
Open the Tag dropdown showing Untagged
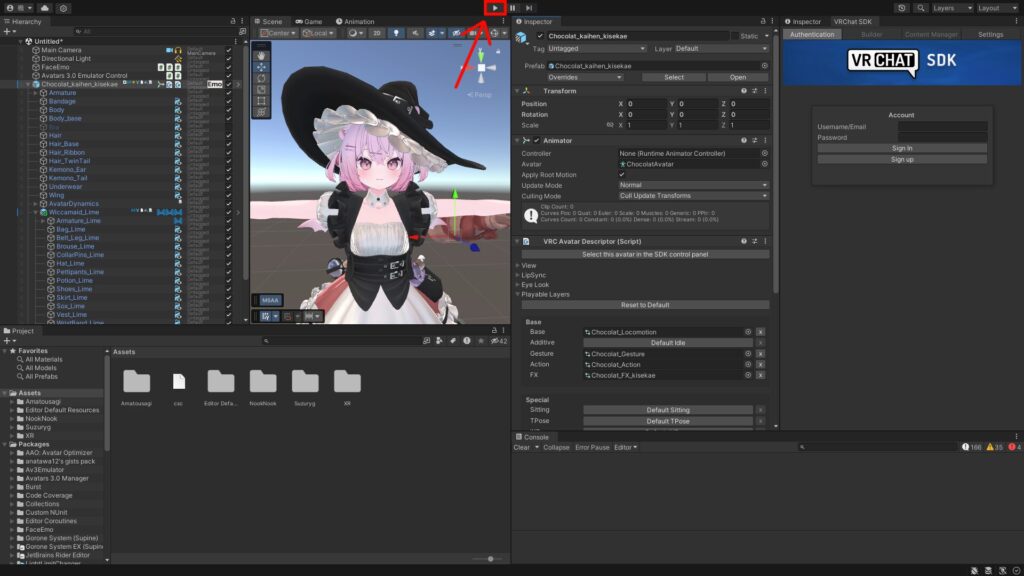click(597, 48)
